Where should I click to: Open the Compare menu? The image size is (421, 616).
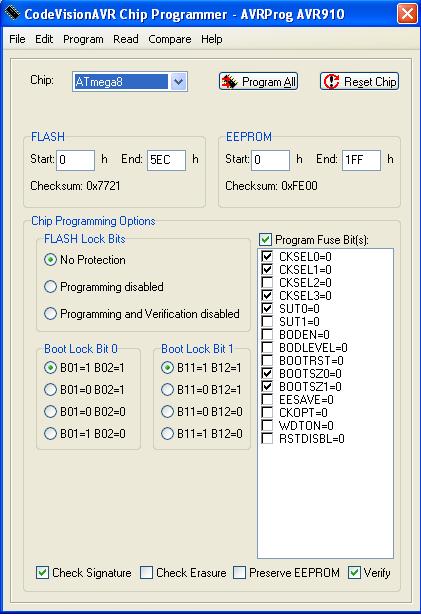pyautogui.click(x=170, y=39)
